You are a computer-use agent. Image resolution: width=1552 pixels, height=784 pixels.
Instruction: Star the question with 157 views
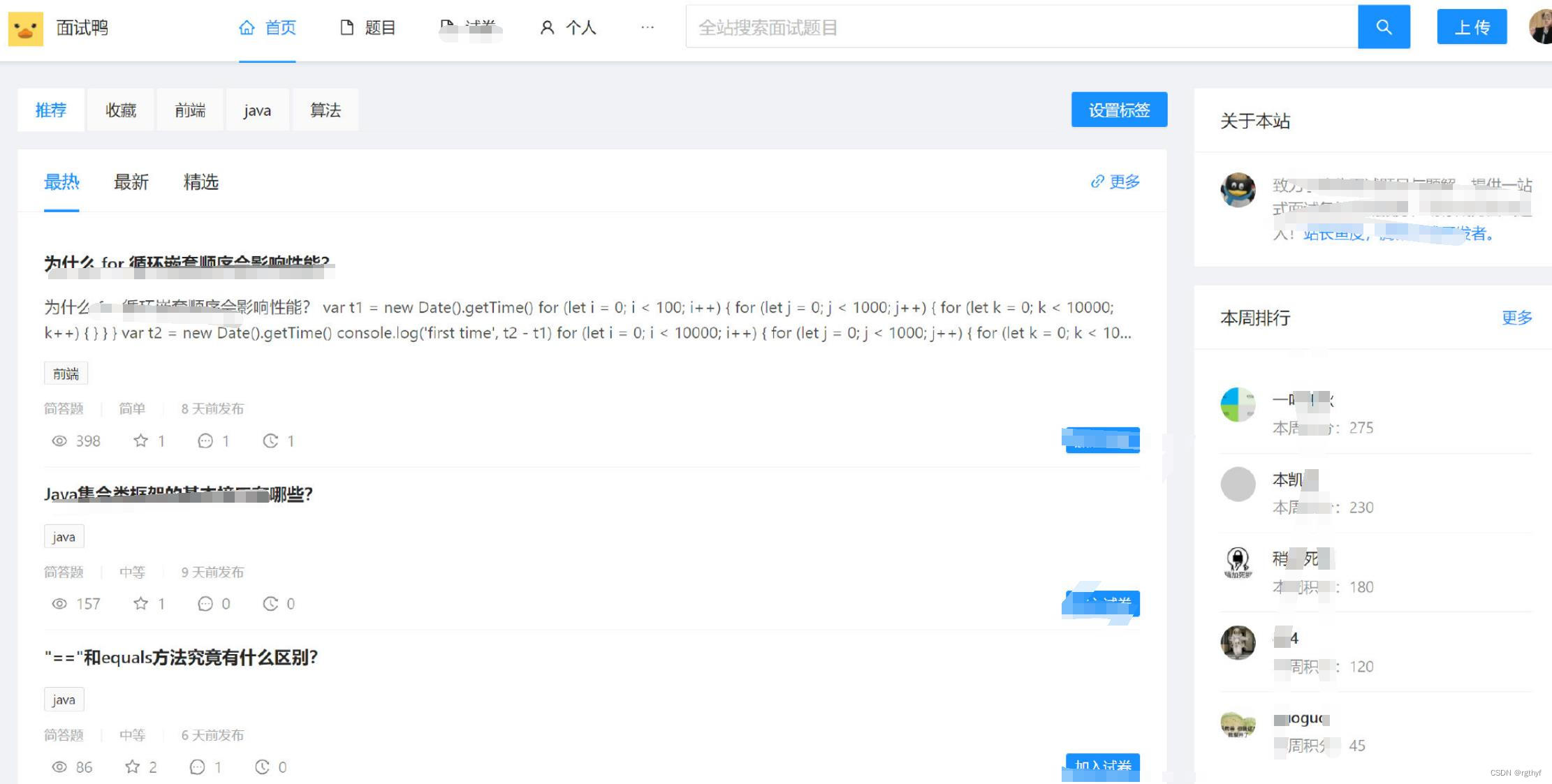(x=140, y=603)
